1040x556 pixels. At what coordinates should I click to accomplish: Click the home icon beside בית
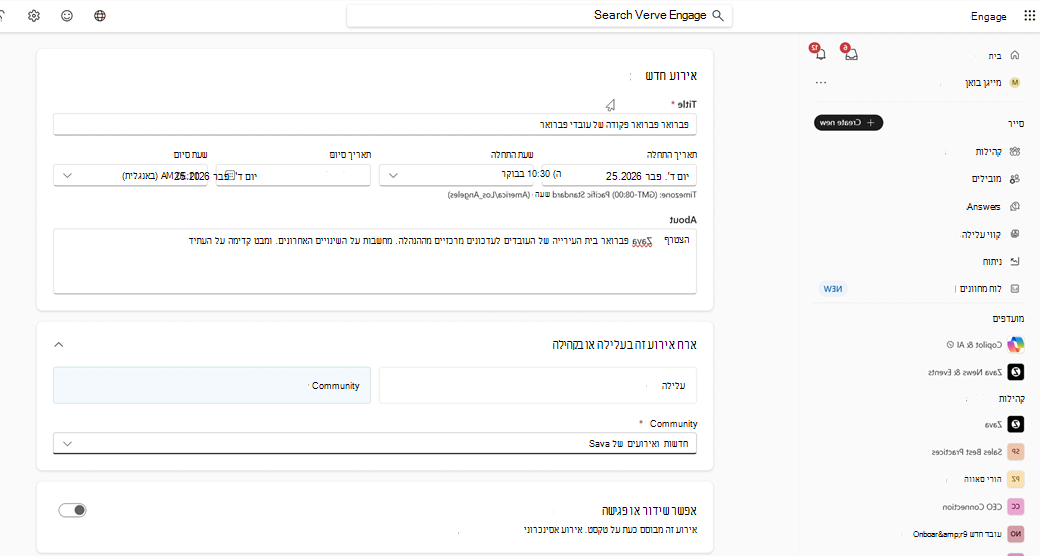coord(1015,55)
